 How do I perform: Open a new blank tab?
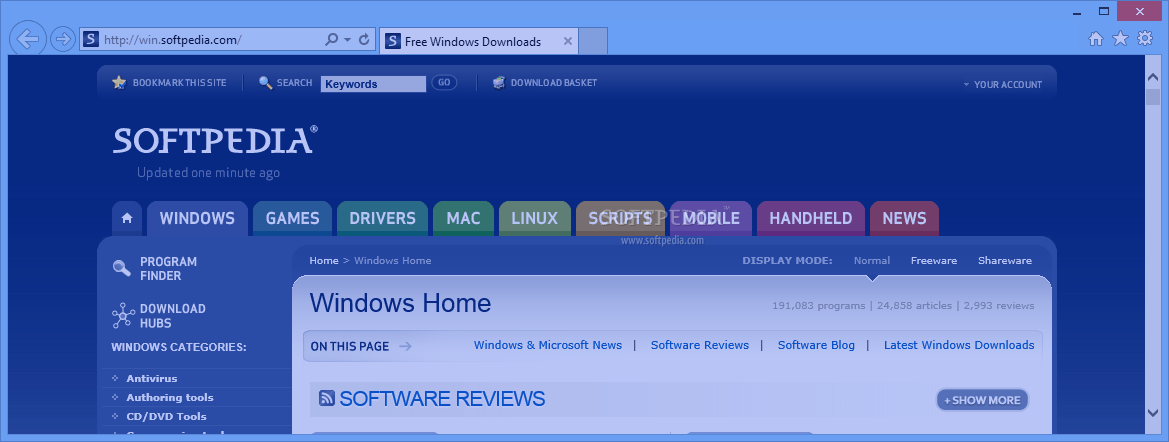coord(593,42)
